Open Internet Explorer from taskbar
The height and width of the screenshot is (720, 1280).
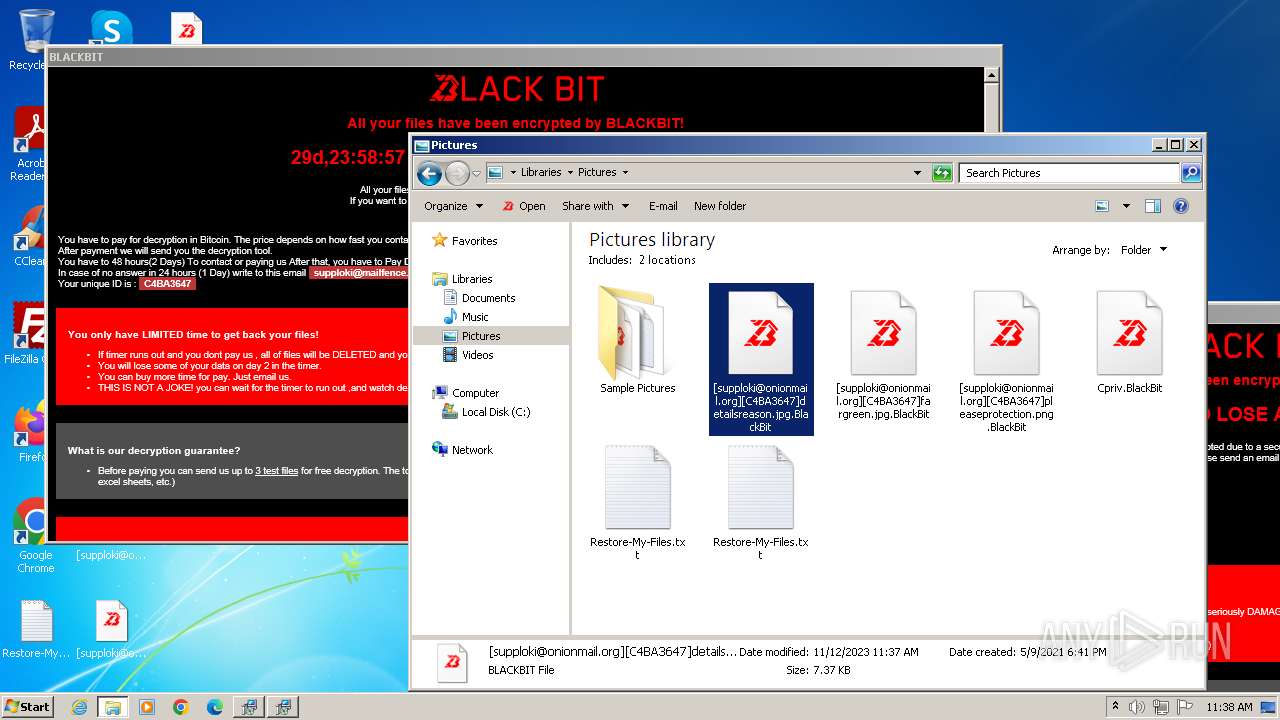[x=79, y=707]
